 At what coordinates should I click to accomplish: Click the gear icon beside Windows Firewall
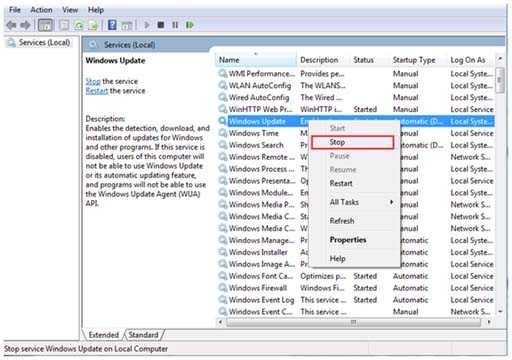coord(222,288)
